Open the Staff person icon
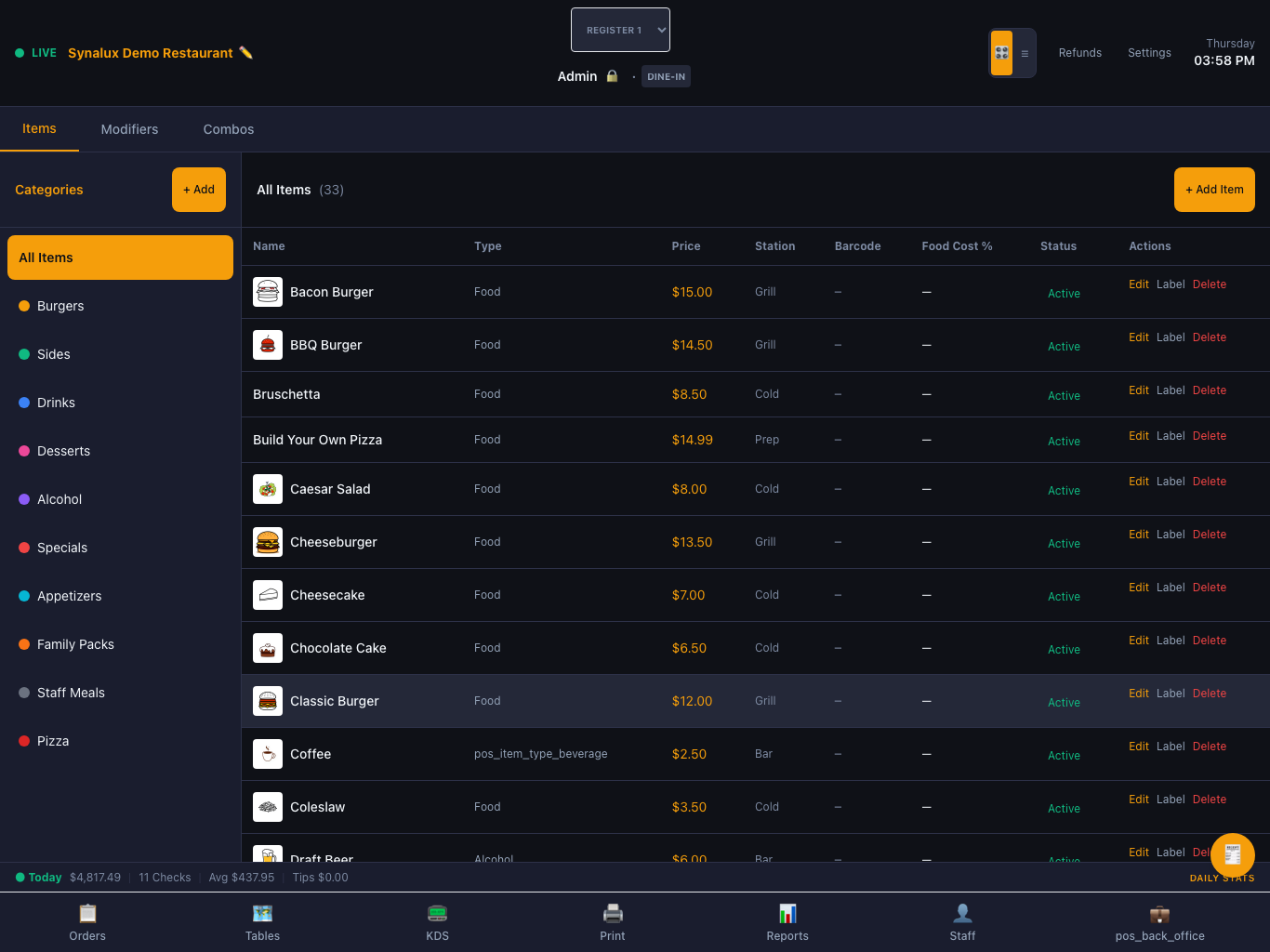The height and width of the screenshot is (952, 1270). (963, 914)
